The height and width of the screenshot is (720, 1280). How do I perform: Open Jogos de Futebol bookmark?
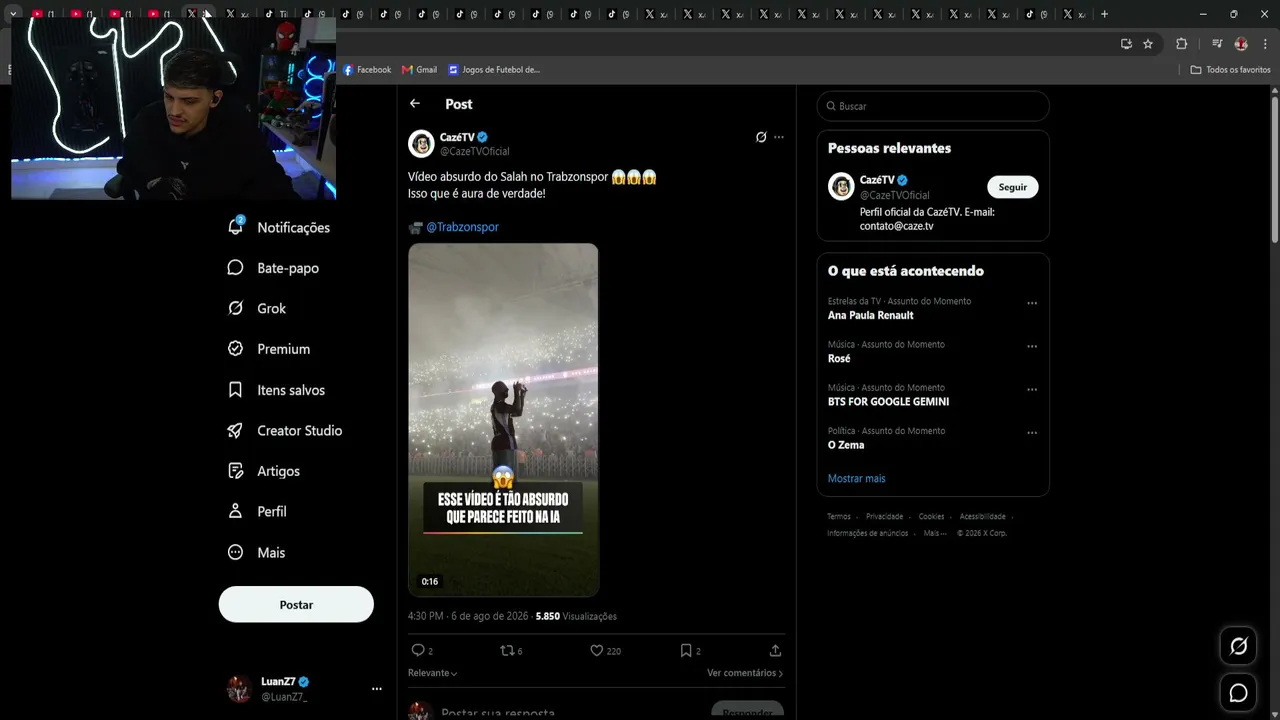pyautogui.click(x=494, y=70)
